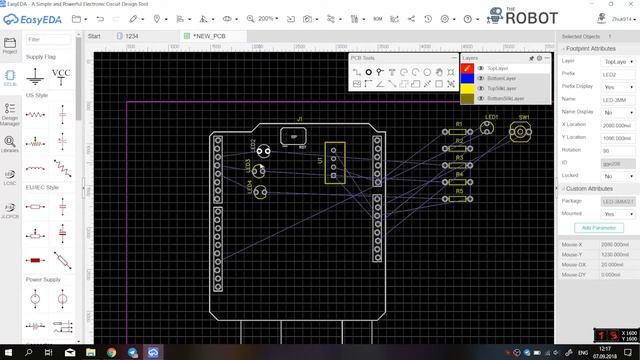The image size is (640, 360).
Task: Select the Connect Pad to Pad tool
Action: tap(392, 84)
